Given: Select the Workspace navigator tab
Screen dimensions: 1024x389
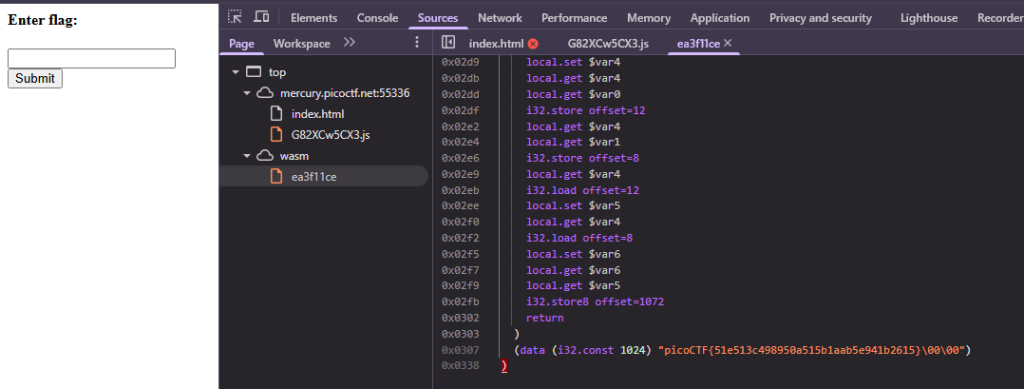Looking at the screenshot, I should 302,43.
